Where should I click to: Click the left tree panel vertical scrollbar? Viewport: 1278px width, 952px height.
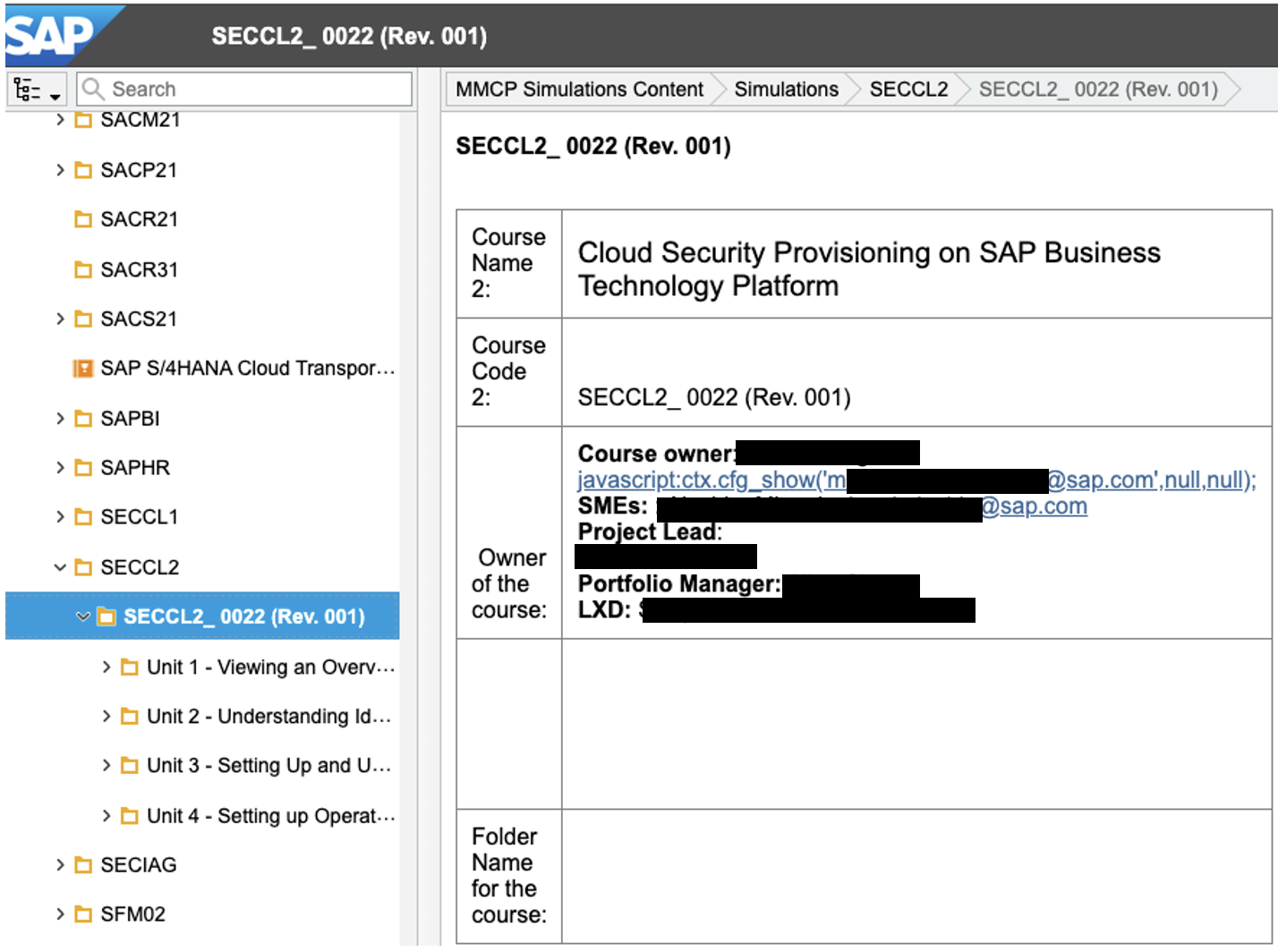point(408,528)
